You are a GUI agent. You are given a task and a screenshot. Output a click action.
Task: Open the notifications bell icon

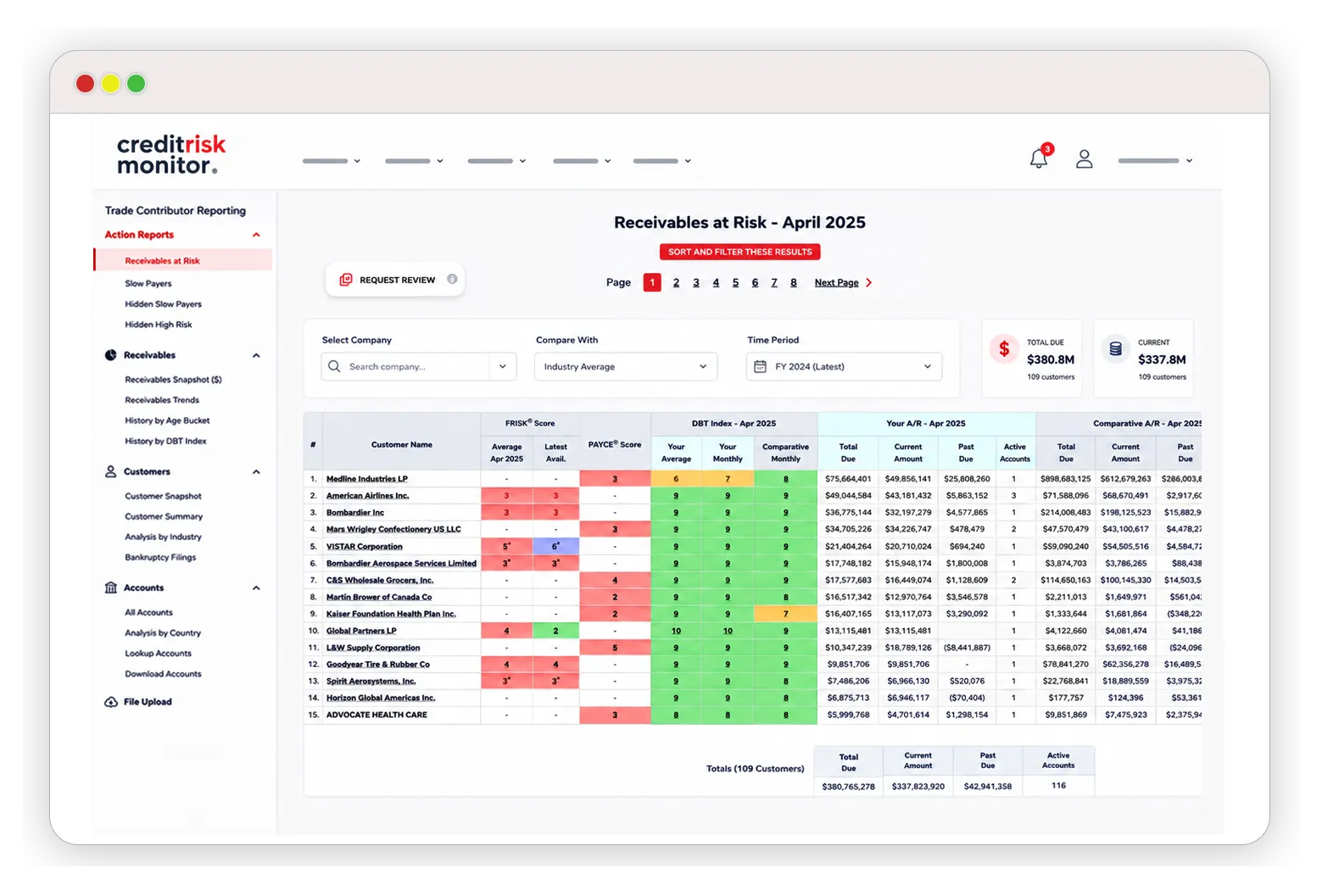[x=1039, y=159]
